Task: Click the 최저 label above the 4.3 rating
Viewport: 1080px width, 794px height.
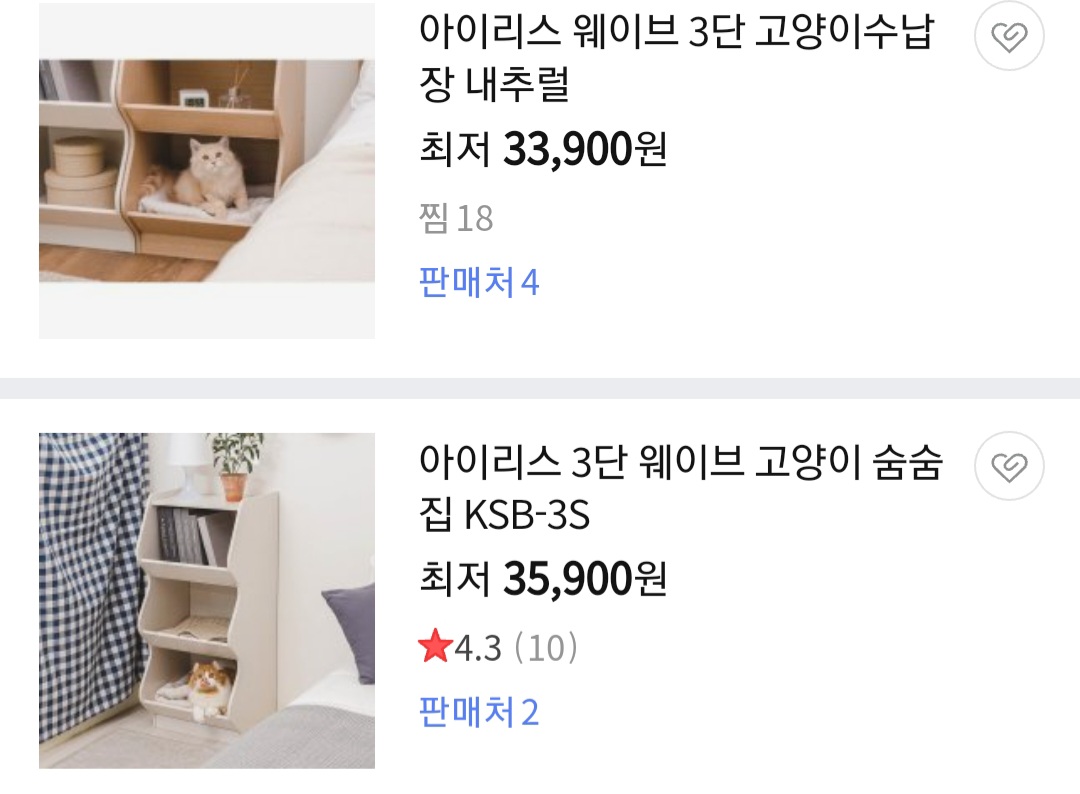Action: (x=455, y=579)
